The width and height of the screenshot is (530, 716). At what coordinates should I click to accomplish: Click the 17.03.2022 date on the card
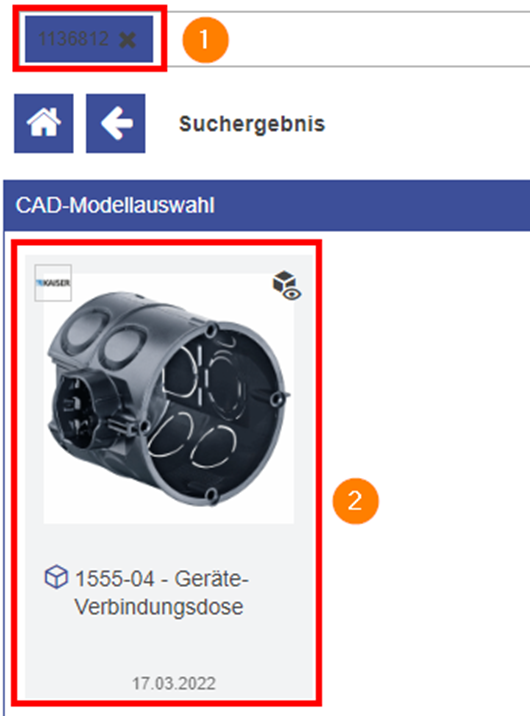click(x=174, y=683)
